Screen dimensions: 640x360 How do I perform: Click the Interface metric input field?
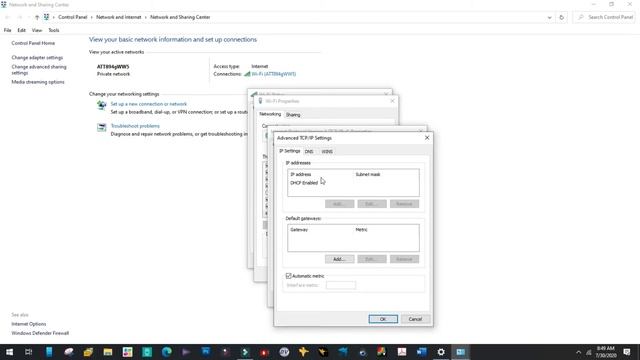(x=341, y=285)
